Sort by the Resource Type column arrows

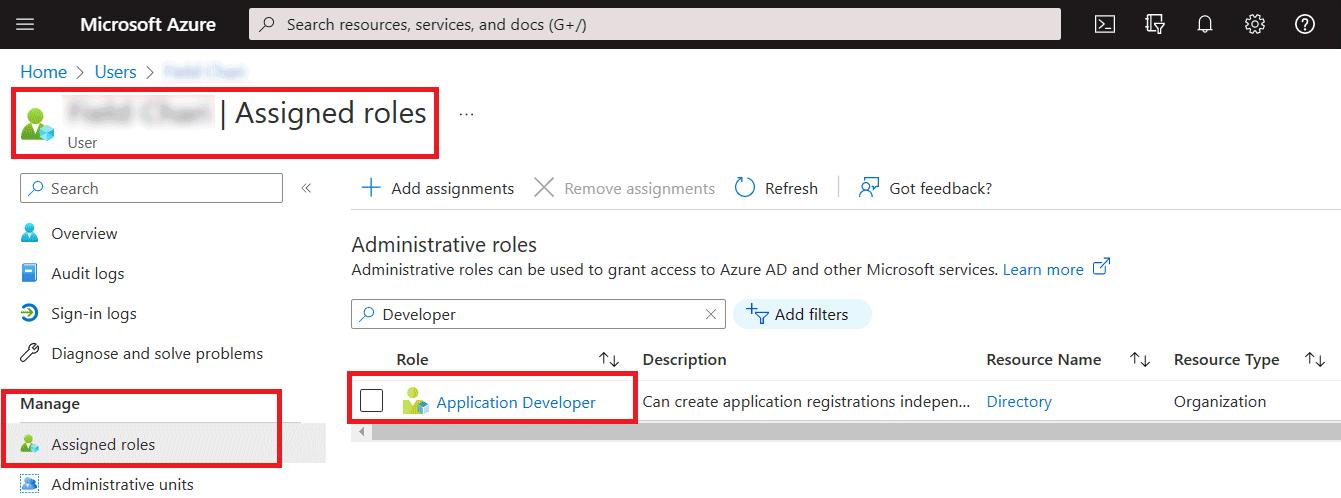coord(1316,359)
